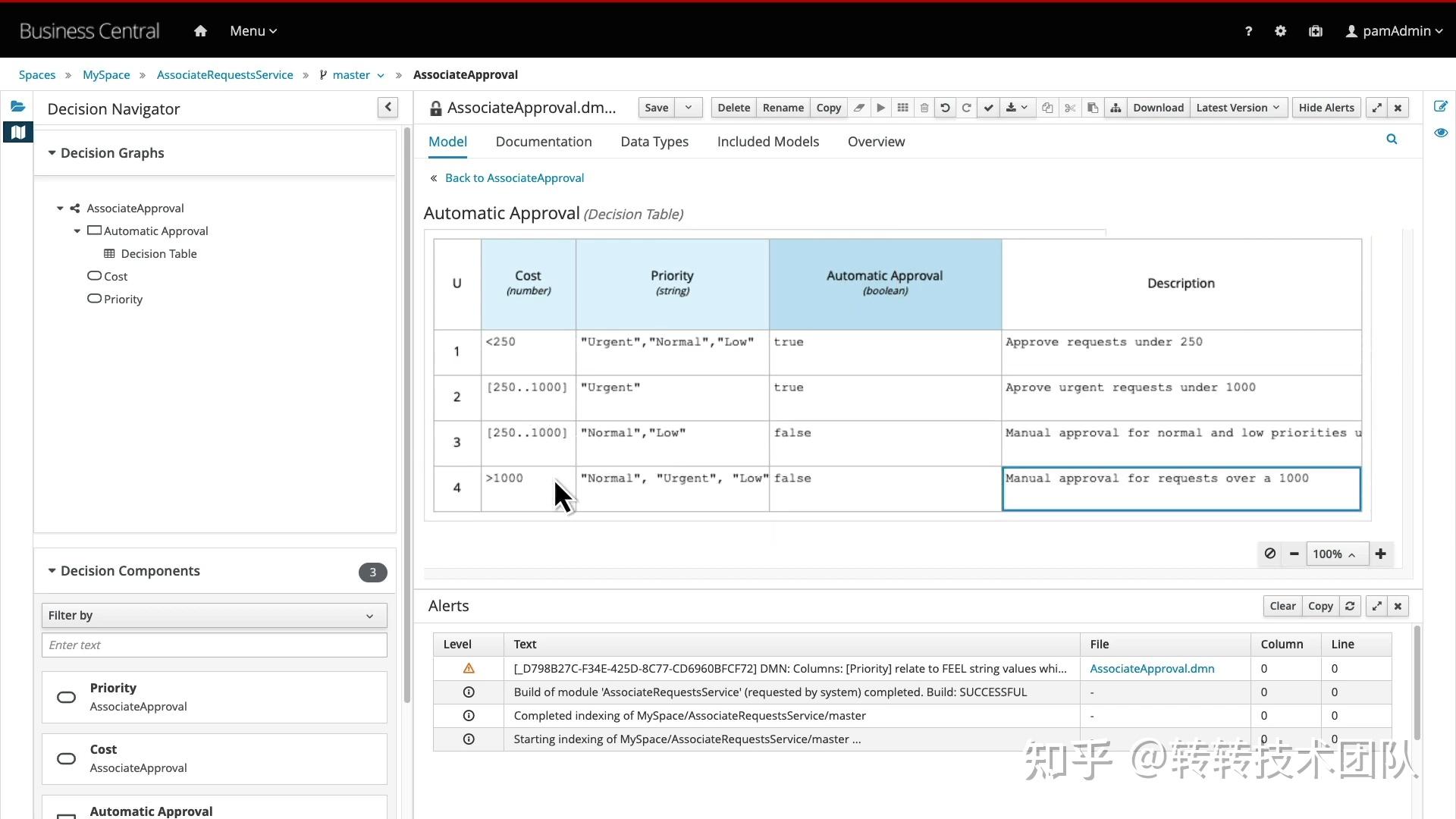This screenshot has width=1456, height=819.
Task: Switch to the Data Types tab
Action: pyautogui.click(x=654, y=142)
